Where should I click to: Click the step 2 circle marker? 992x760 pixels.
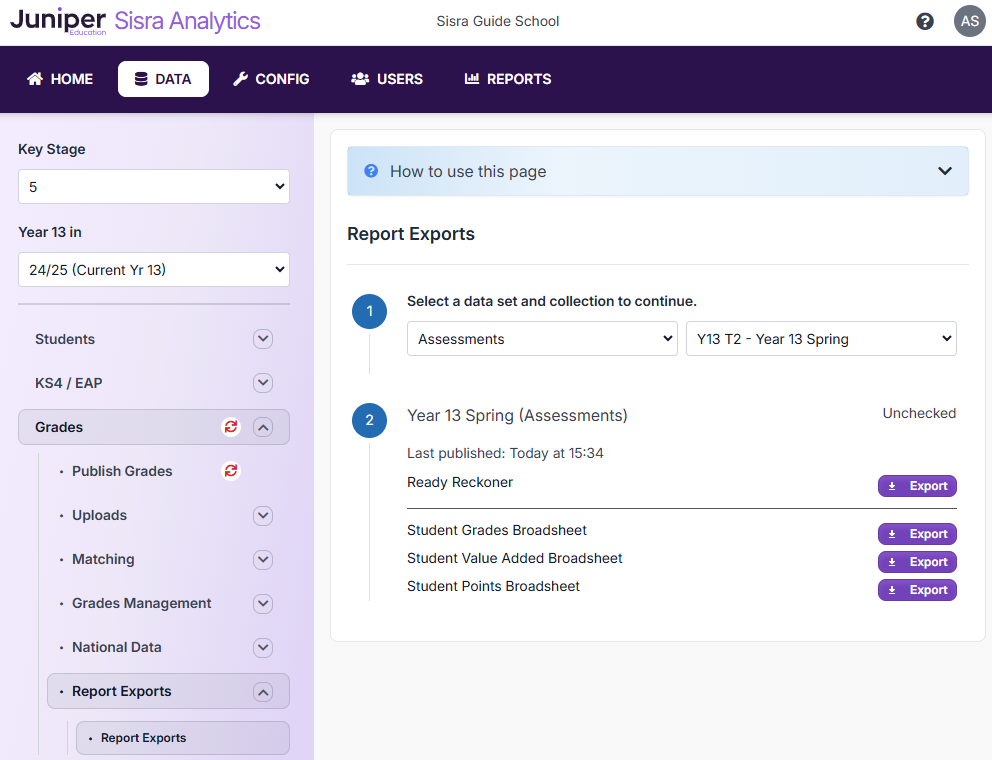[x=369, y=420]
